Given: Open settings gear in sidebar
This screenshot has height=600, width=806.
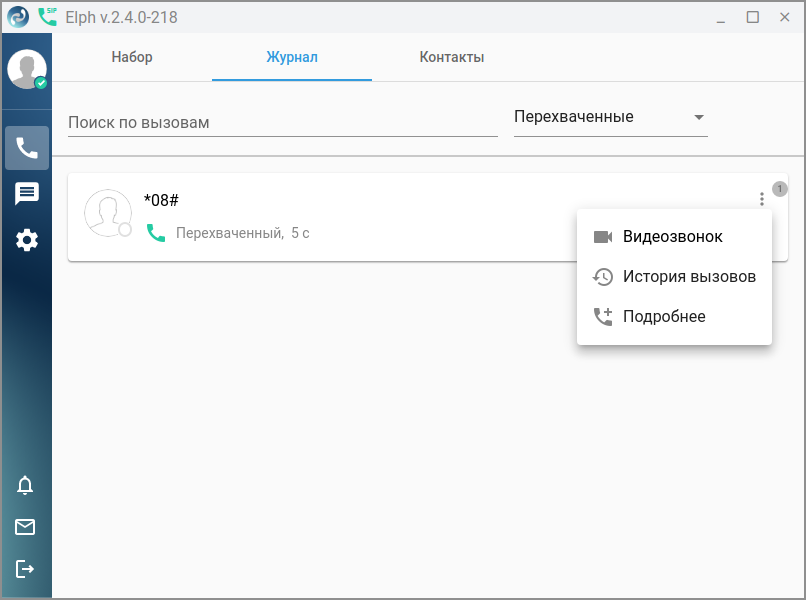Looking at the screenshot, I should [x=27, y=240].
